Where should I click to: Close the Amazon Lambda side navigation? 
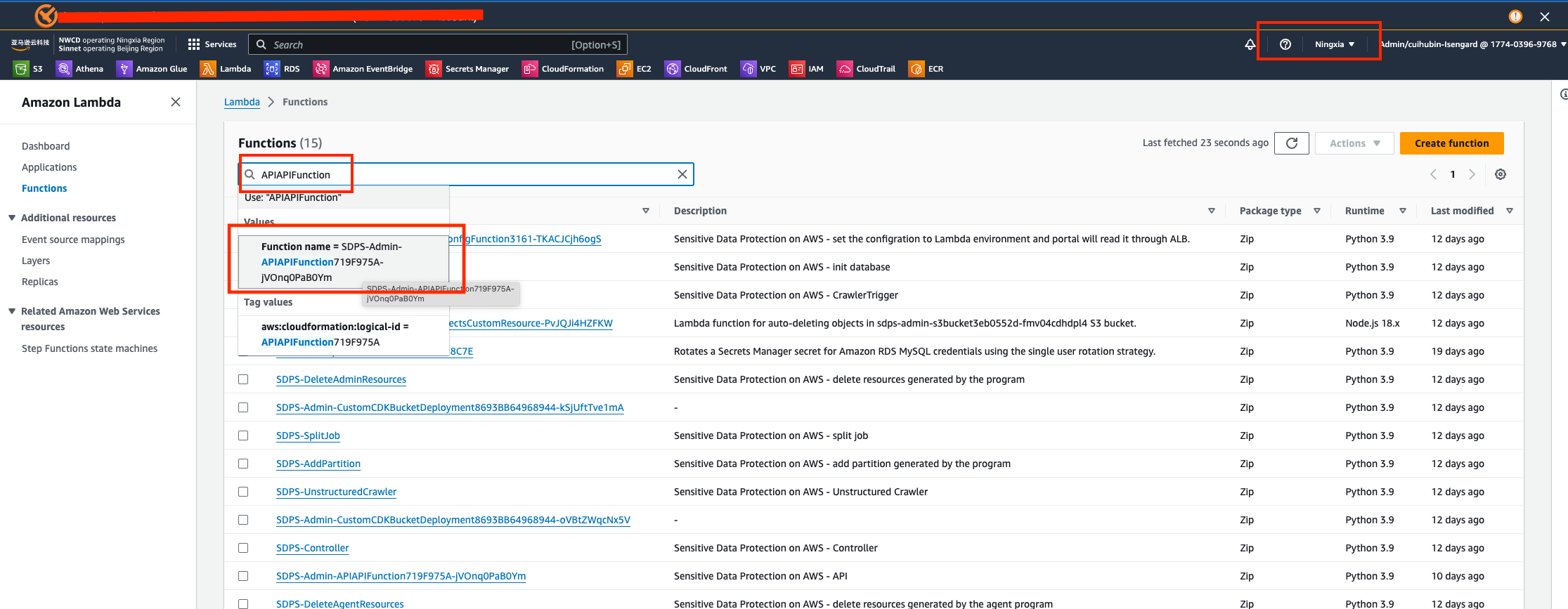(x=176, y=102)
